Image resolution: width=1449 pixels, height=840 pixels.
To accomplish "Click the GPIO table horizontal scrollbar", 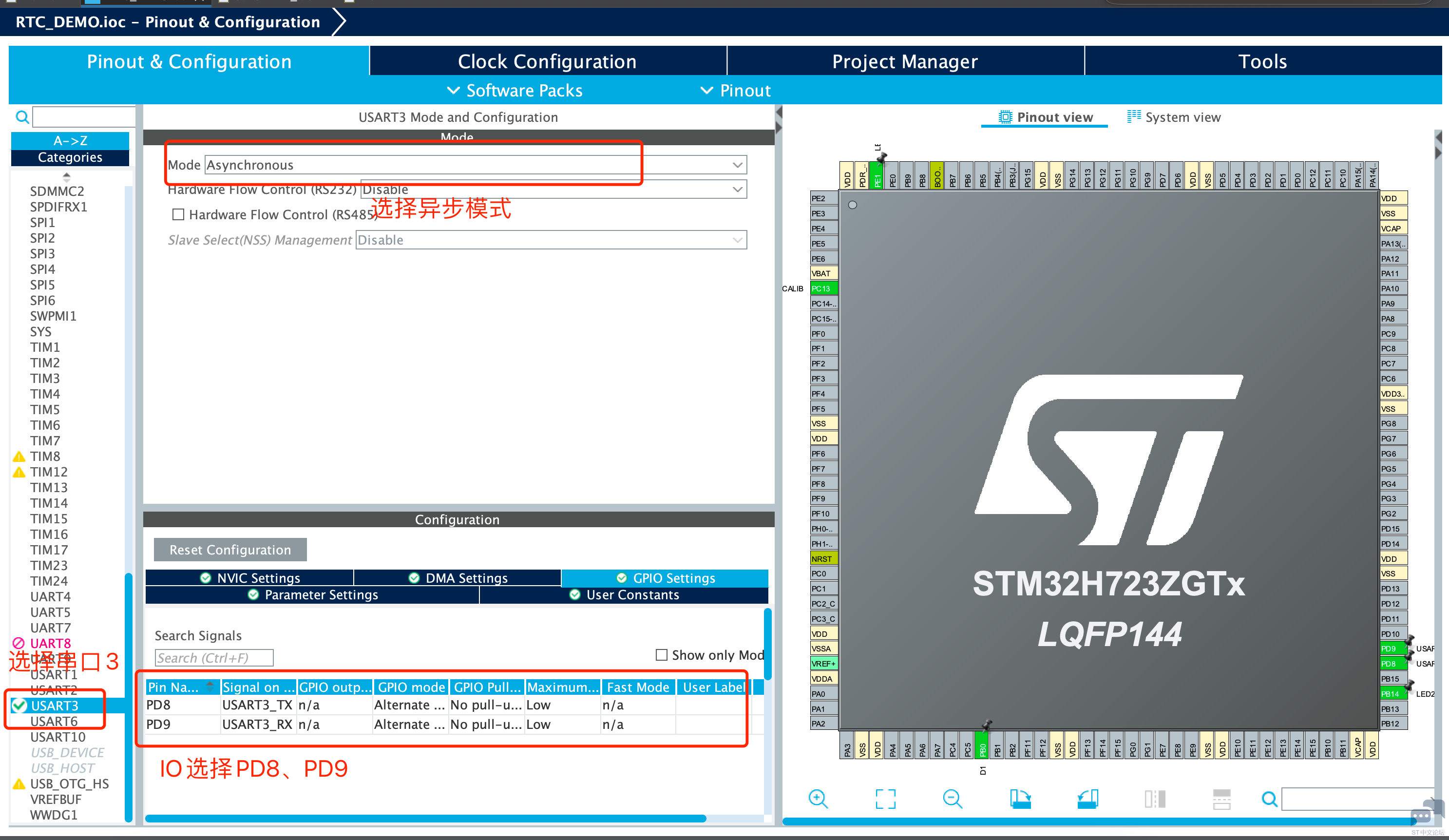I will [425, 818].
